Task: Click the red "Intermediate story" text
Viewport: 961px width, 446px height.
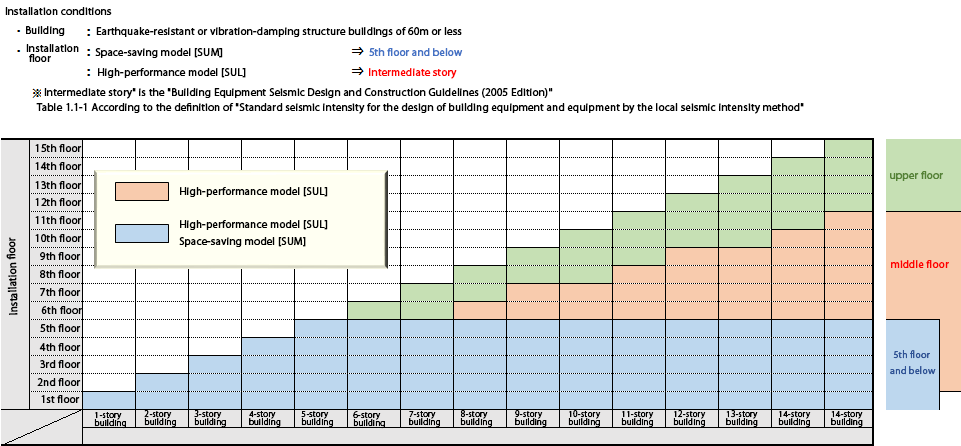Action: pos(412,72)
